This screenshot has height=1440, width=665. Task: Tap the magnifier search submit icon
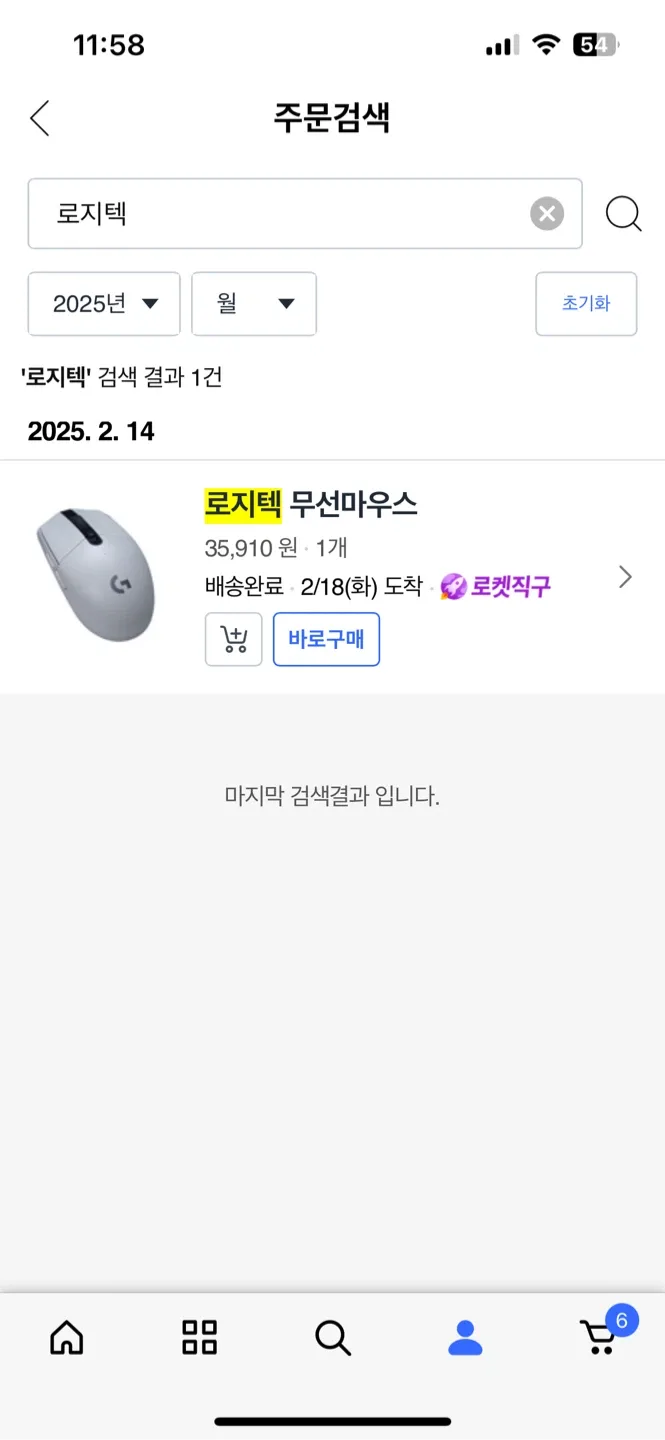pos(623,213)
